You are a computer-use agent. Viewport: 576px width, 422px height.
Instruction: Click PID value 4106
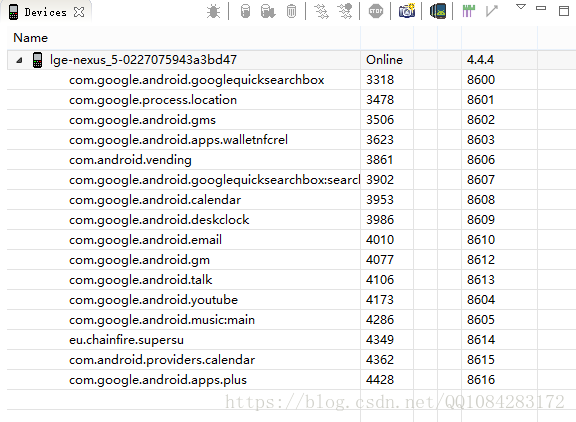[380, 280]
